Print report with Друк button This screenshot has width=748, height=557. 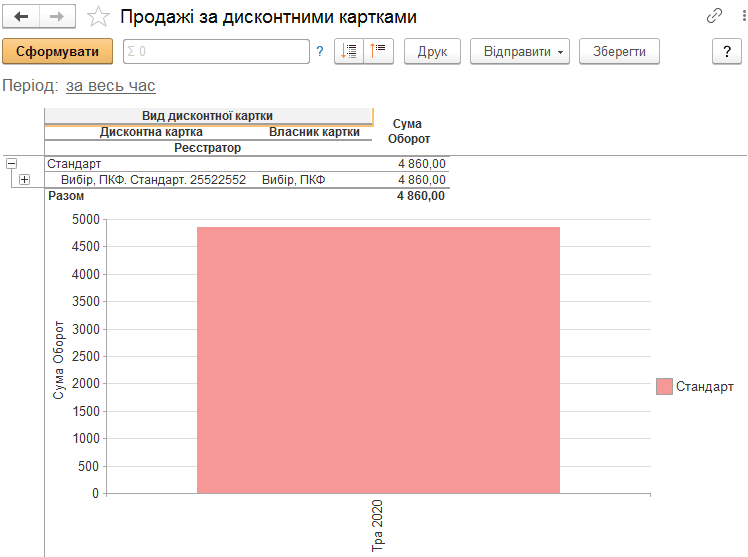pyautogui.click(x=432, y=51)
